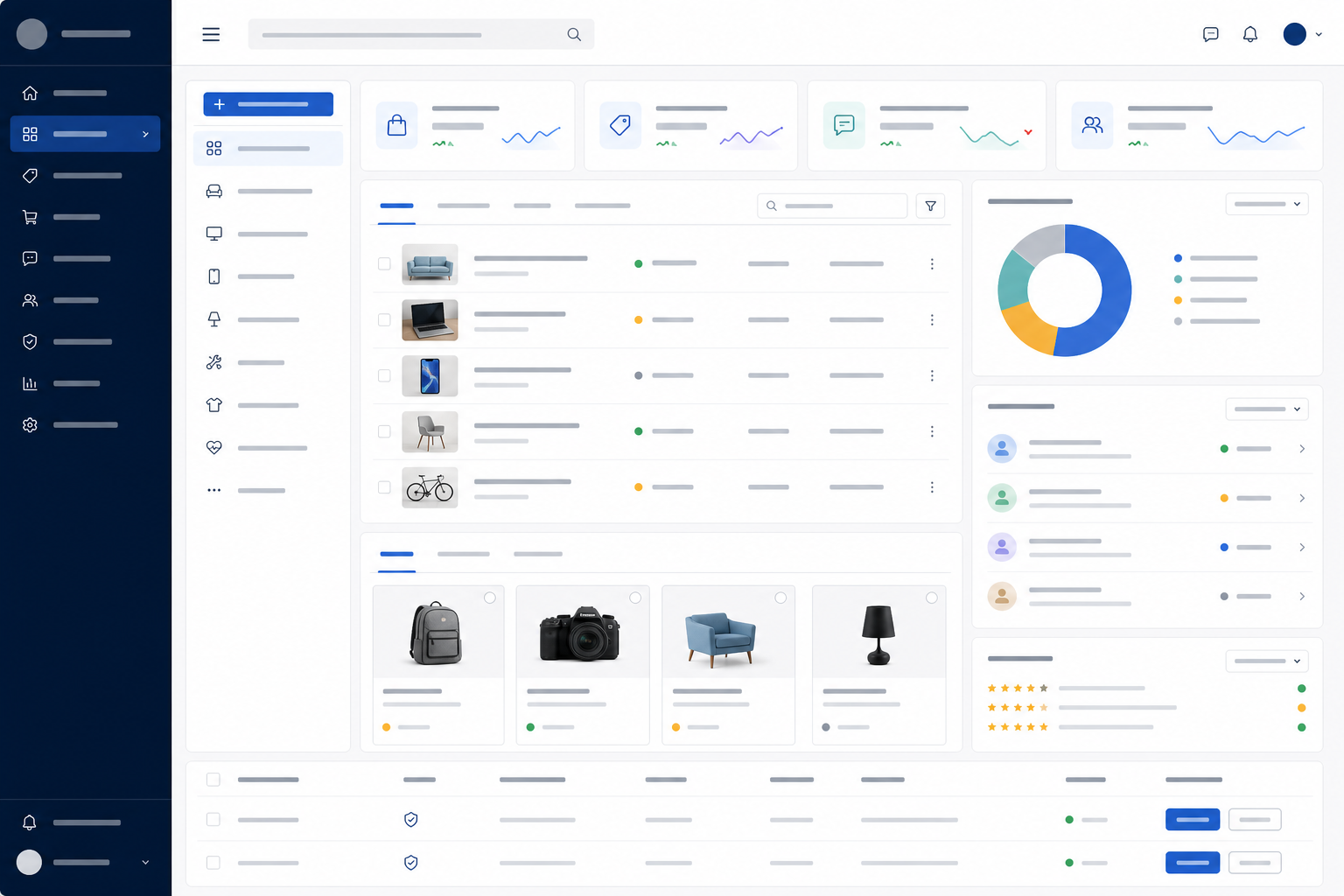The width and height of the screenshot is (1344, 896).
Task: Select the monitor category icon
Action: [x=214, y=234]
